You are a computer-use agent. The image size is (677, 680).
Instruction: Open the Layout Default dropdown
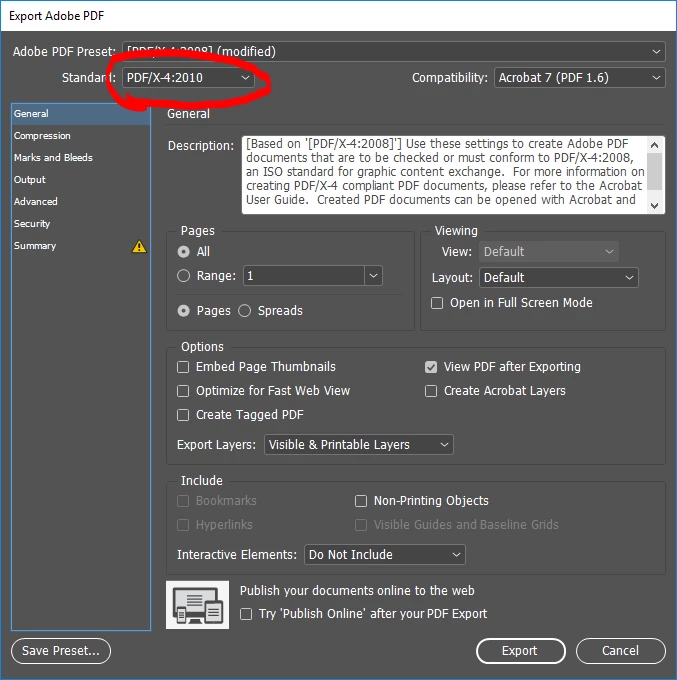(559, 278)
